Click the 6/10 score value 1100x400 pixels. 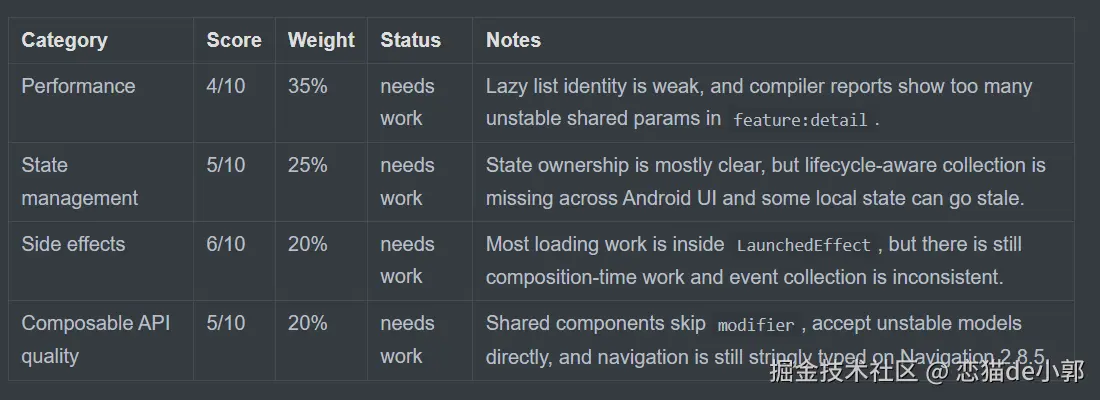(x=226, y=244)
